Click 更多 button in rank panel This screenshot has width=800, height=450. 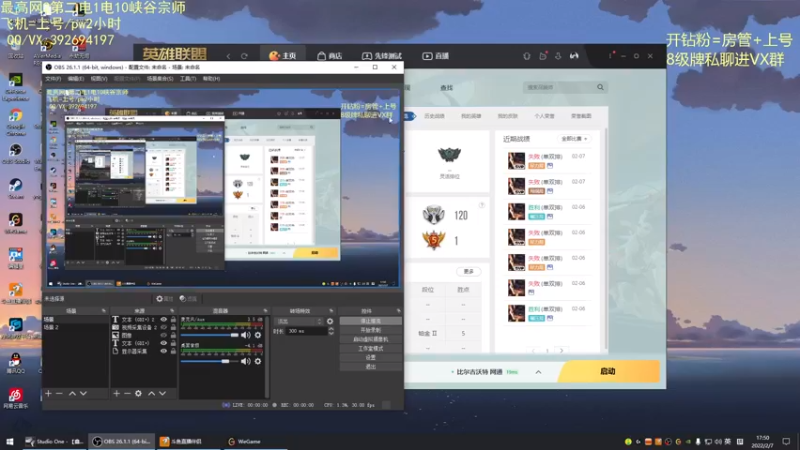tap(468, 271)
